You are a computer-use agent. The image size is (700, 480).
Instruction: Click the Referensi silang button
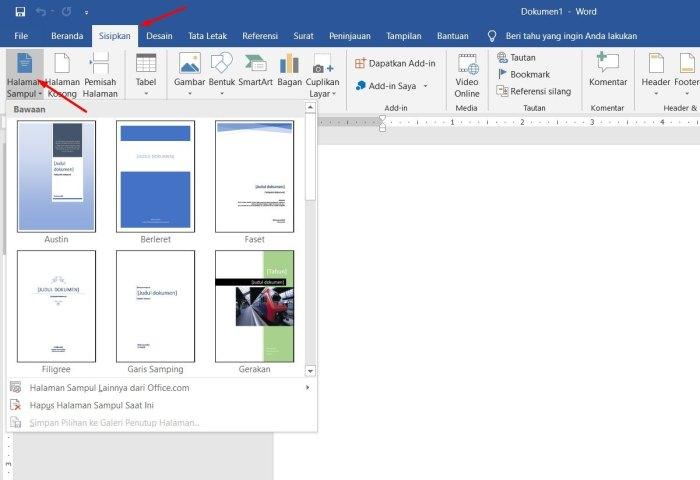point(534,92)
